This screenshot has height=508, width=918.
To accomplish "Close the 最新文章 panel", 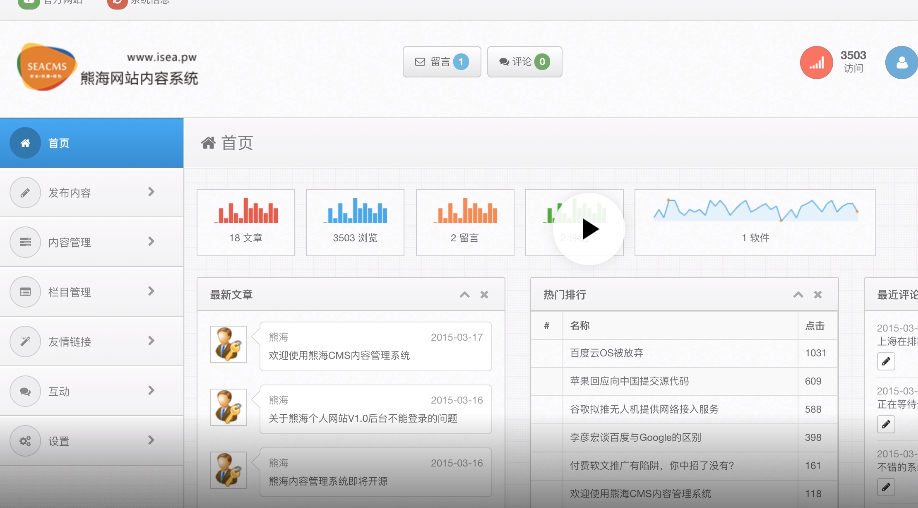I will pyautogui.click(x=484, y=295).
